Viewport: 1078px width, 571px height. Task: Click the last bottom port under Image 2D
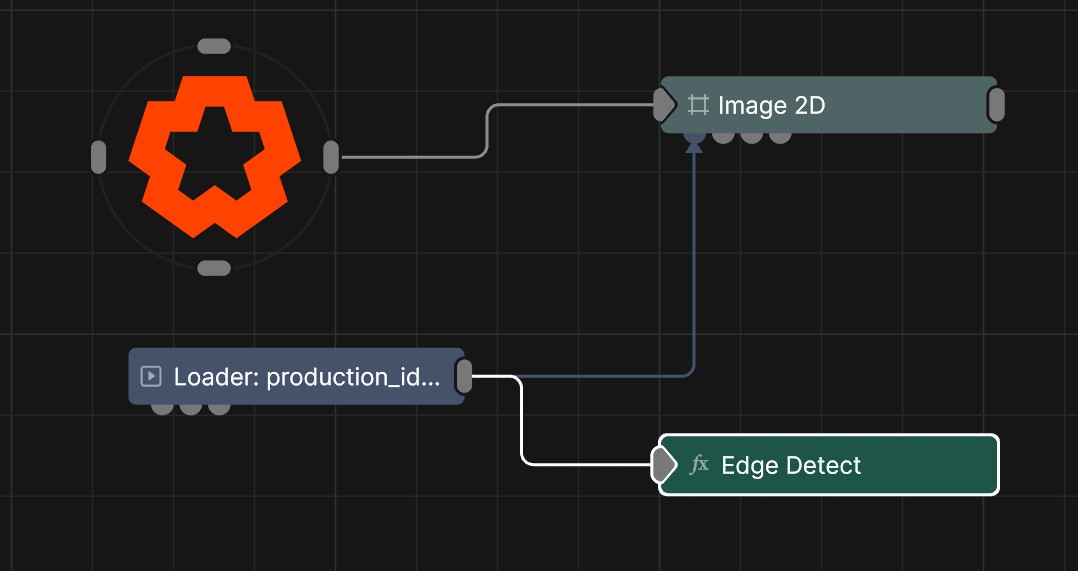click(x=780, y=135)
